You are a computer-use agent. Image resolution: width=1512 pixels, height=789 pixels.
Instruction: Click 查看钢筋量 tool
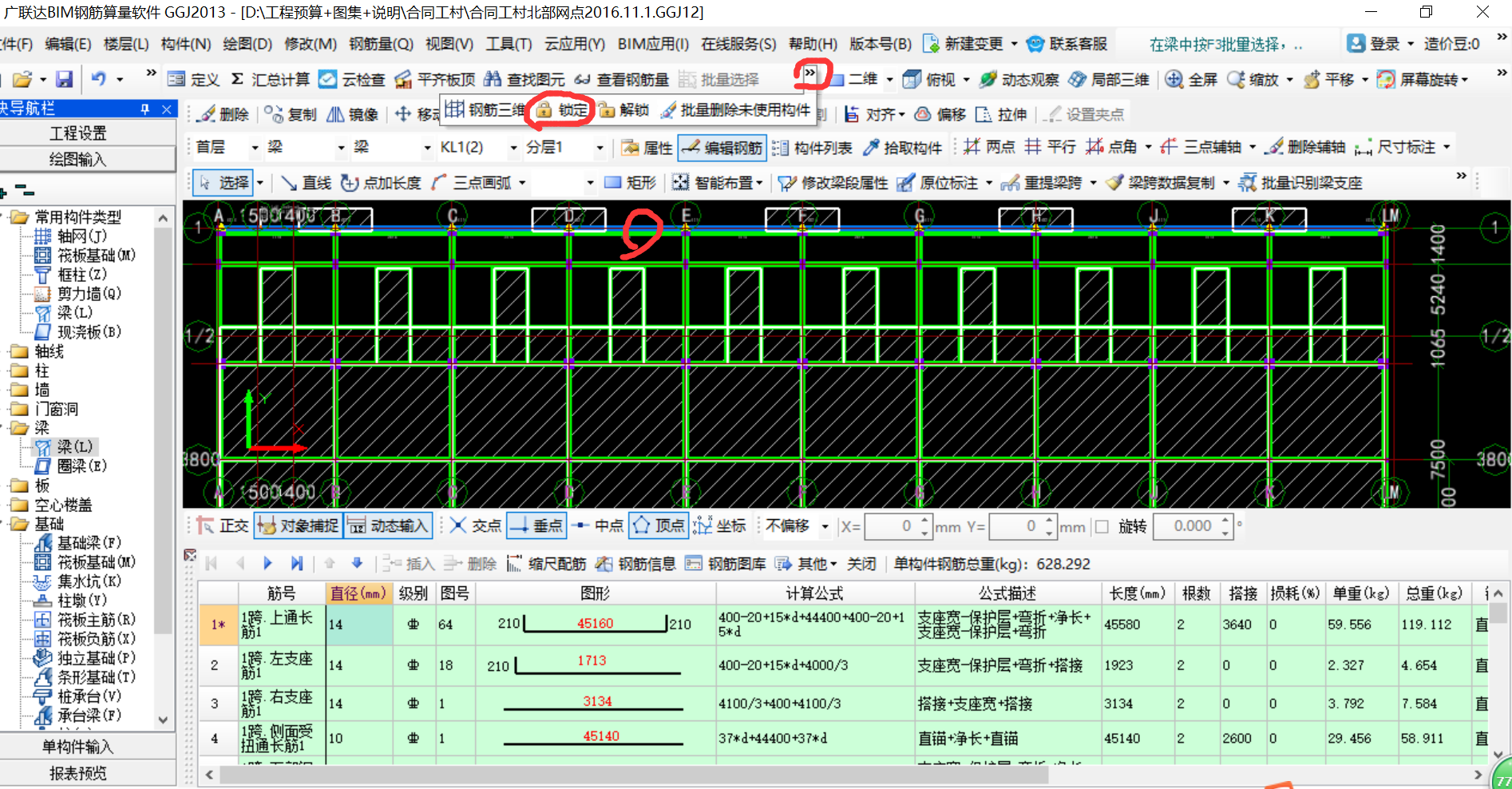tap(621, 79)
